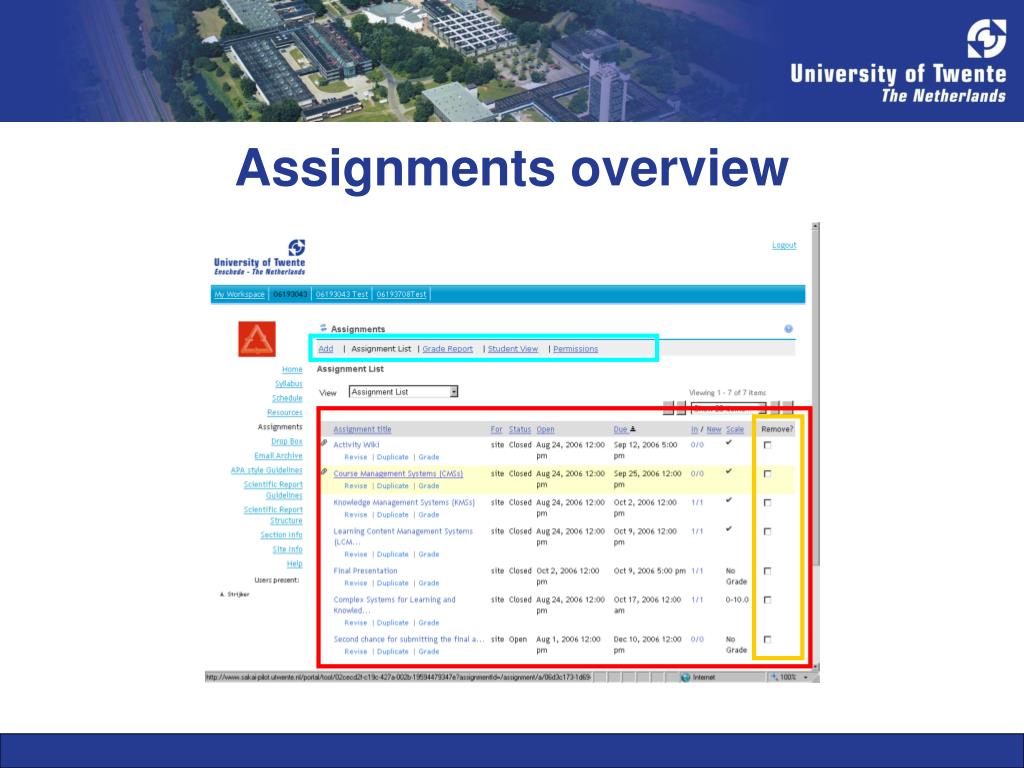Click the University of Twente logo in the portal

pyautogui.click(x=259, y=257)
